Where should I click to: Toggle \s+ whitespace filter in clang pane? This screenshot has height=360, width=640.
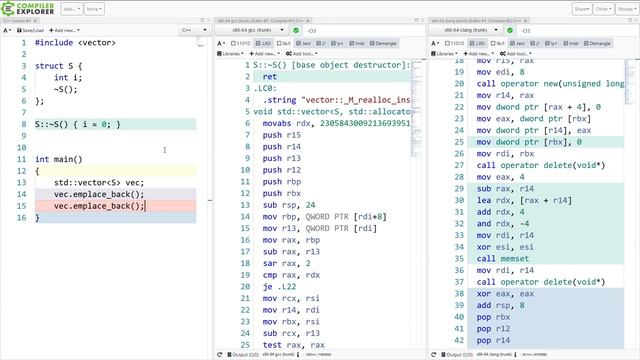click(x=551, y=43)
